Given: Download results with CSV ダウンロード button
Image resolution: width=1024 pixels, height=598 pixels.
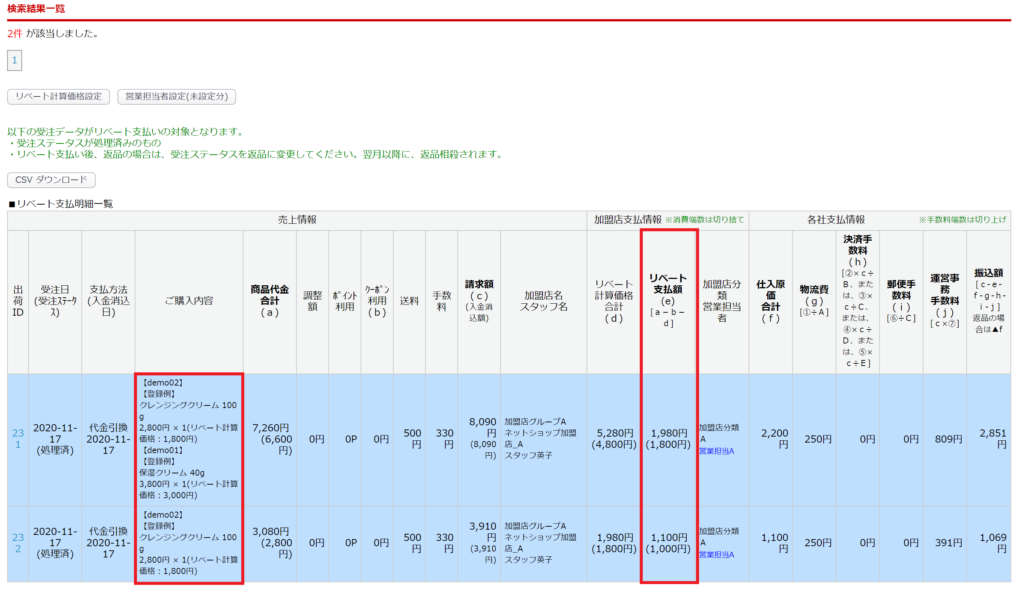Looking at the screenshot, I should [x=51, y=180].
